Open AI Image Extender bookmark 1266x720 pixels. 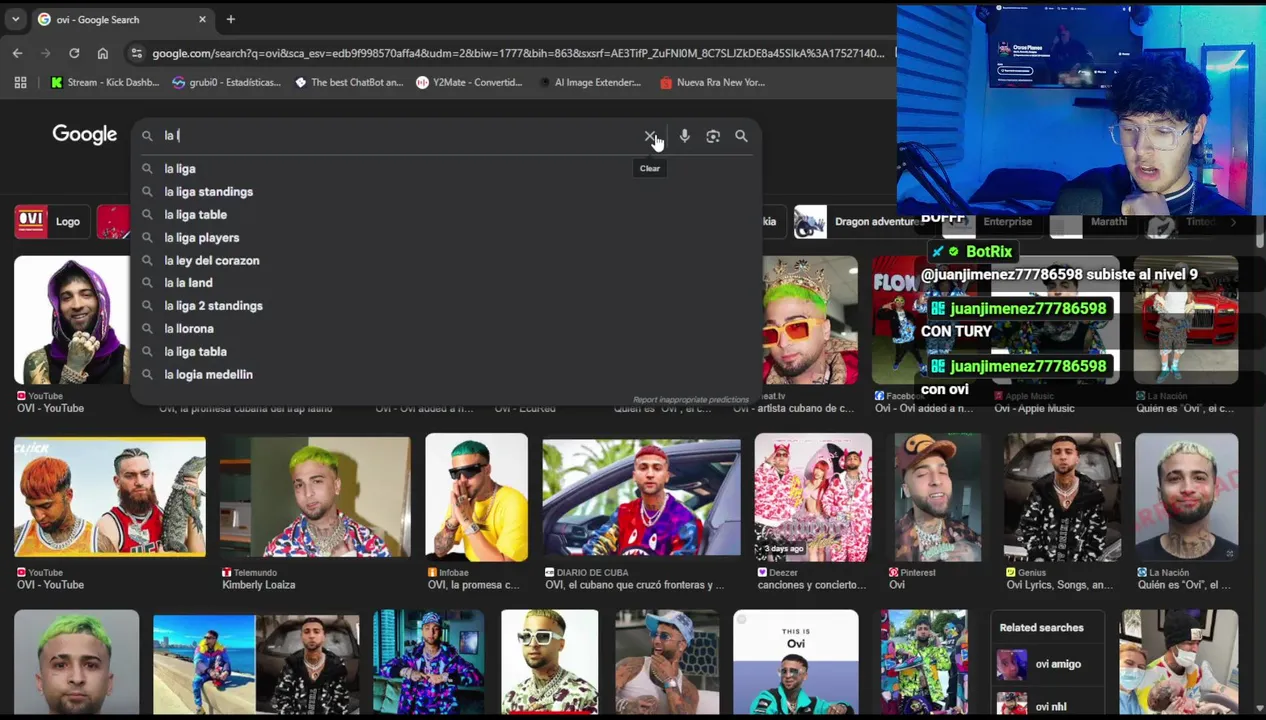pos(589,82)
